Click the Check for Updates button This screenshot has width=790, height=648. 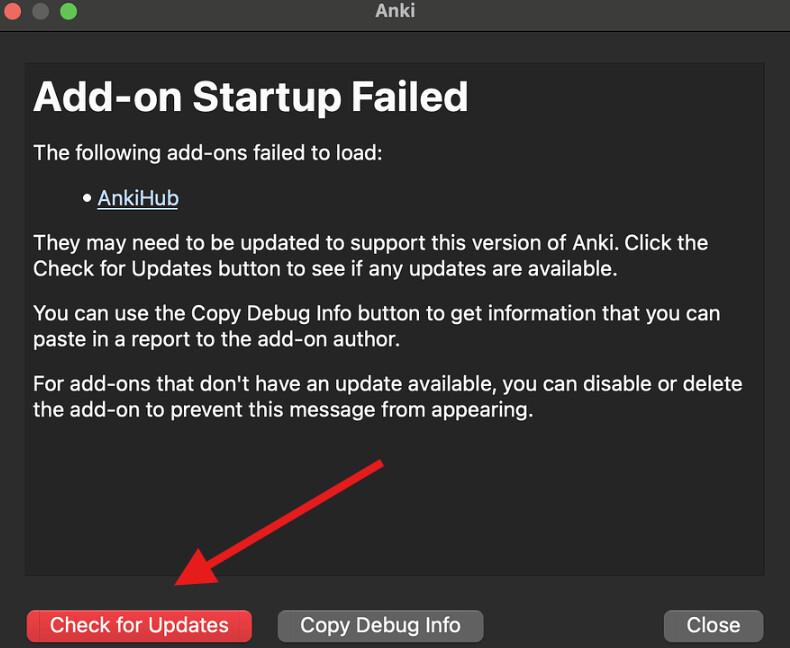coord(139,626)
